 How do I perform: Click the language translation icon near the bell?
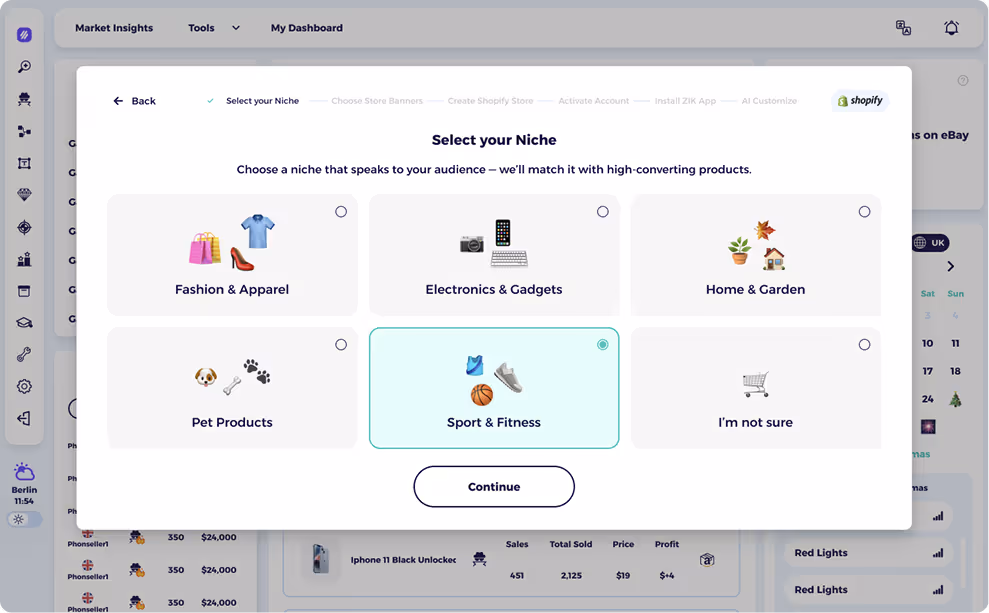point(903,28)
